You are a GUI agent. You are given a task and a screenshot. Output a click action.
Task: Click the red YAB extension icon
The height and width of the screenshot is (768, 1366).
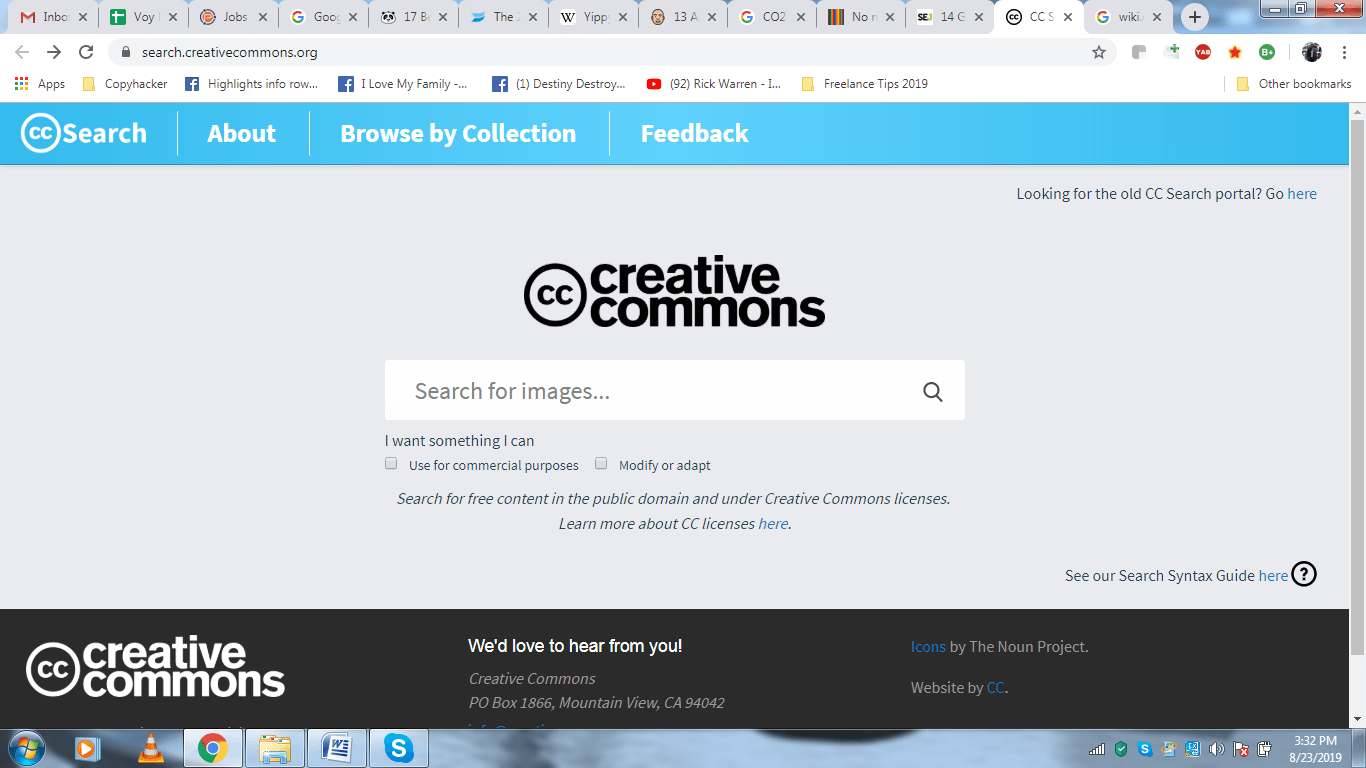pyautogui.click(x=1203, y=52)
